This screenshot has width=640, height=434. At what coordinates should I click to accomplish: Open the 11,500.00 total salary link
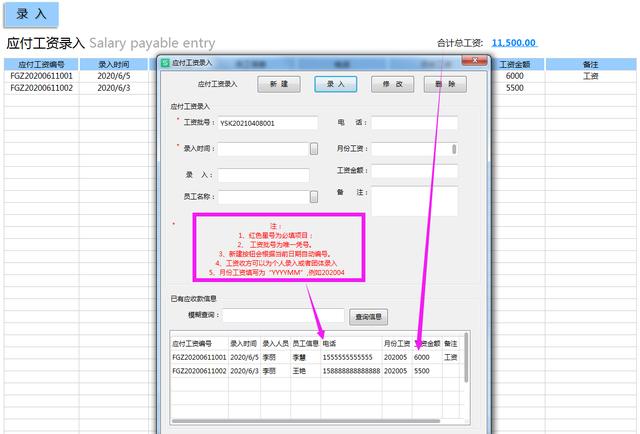(x=514, y=43)
